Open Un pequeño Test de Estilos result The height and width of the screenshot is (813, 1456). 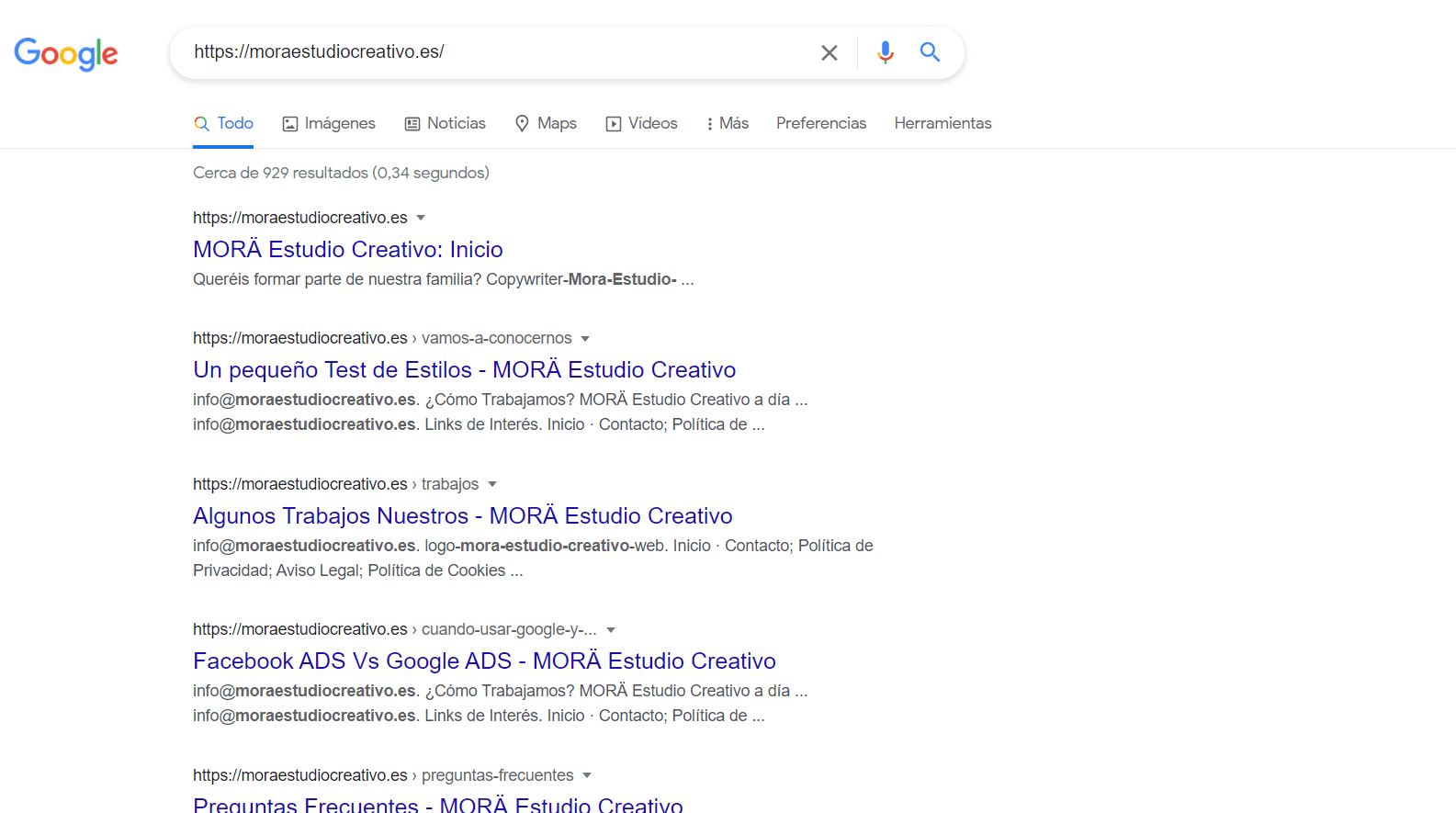[x=464, y=370]
